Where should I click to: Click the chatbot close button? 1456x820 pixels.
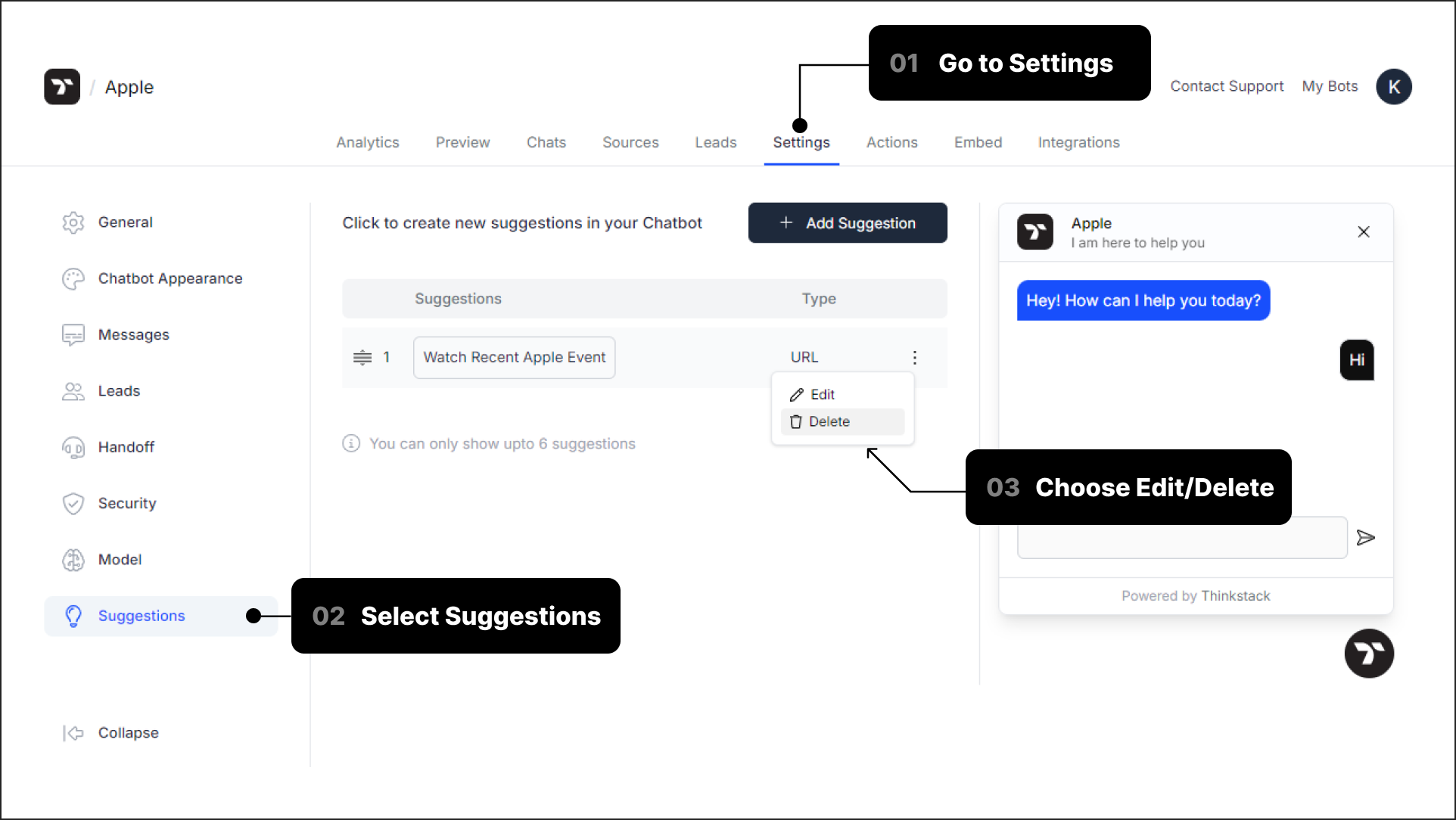(x=1364, y=231)
